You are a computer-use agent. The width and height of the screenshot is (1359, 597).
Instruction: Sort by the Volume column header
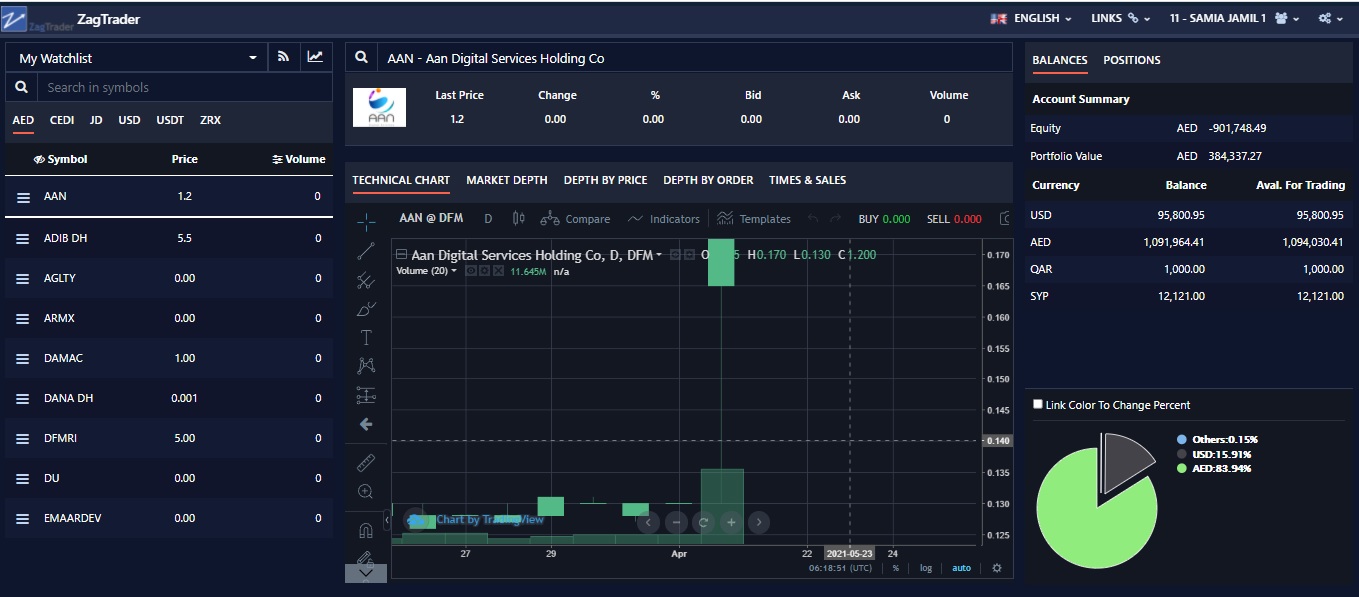point(299,159)
